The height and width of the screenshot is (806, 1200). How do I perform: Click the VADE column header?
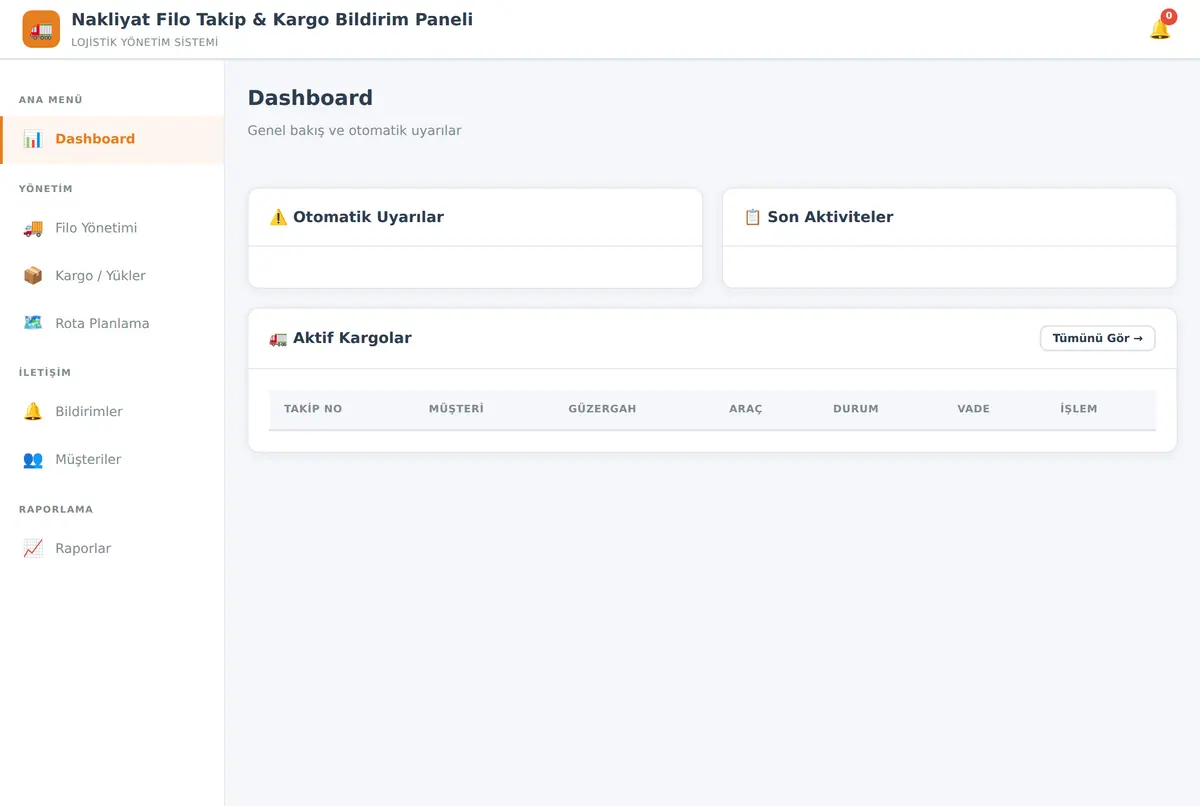click(x=973, y=409)
